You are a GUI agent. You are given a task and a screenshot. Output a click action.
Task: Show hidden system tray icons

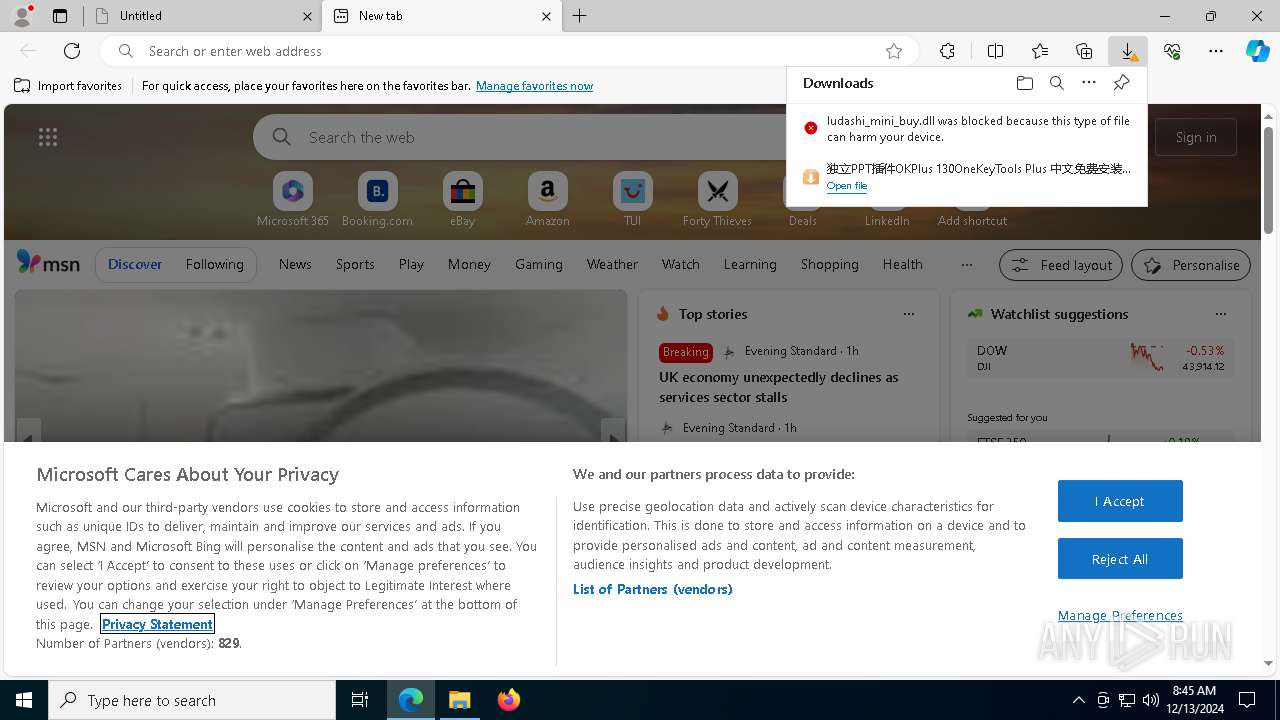tap(1078, 700)
